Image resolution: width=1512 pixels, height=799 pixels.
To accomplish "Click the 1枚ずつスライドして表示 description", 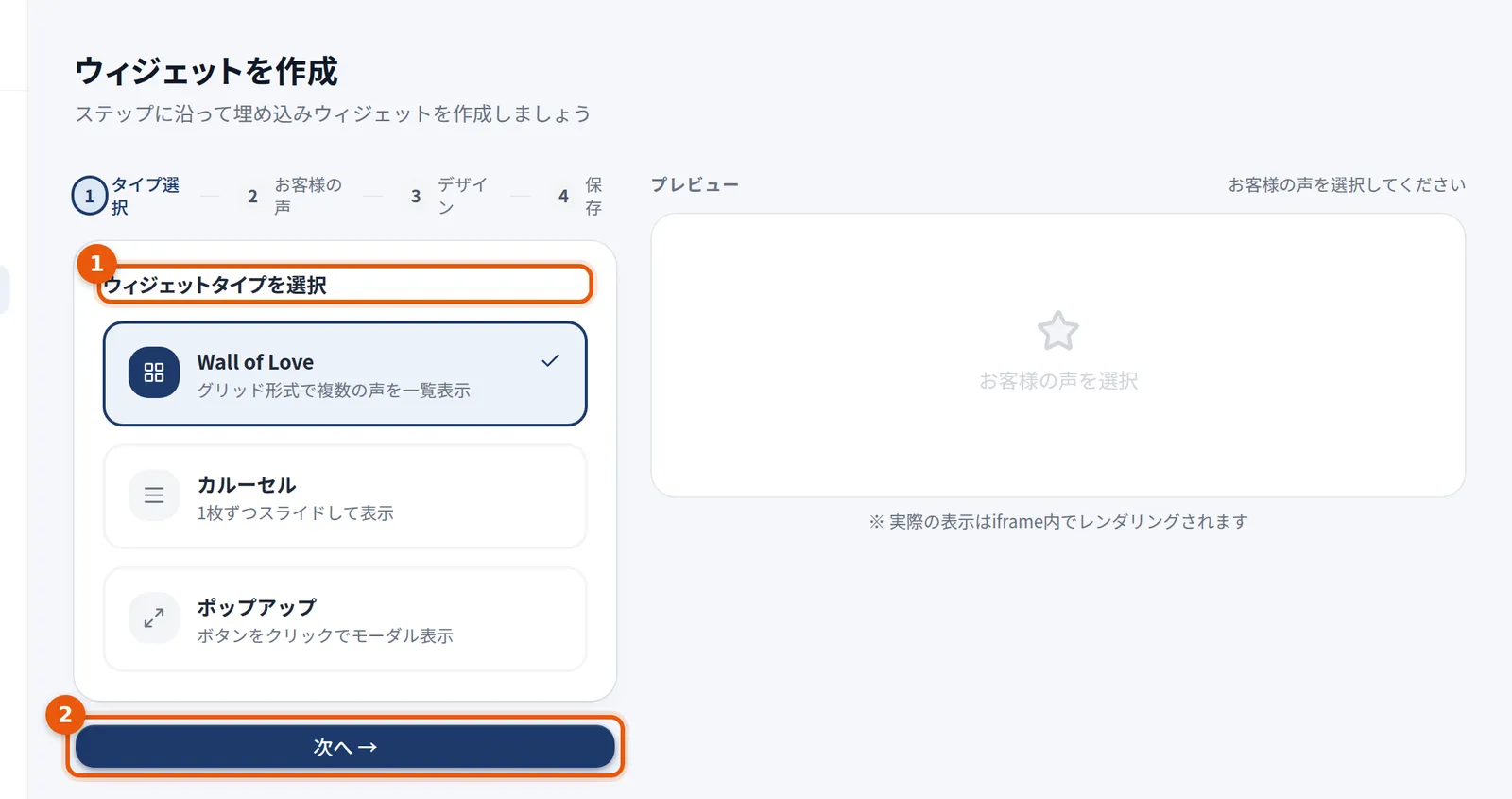I will (x=296, y=513).
